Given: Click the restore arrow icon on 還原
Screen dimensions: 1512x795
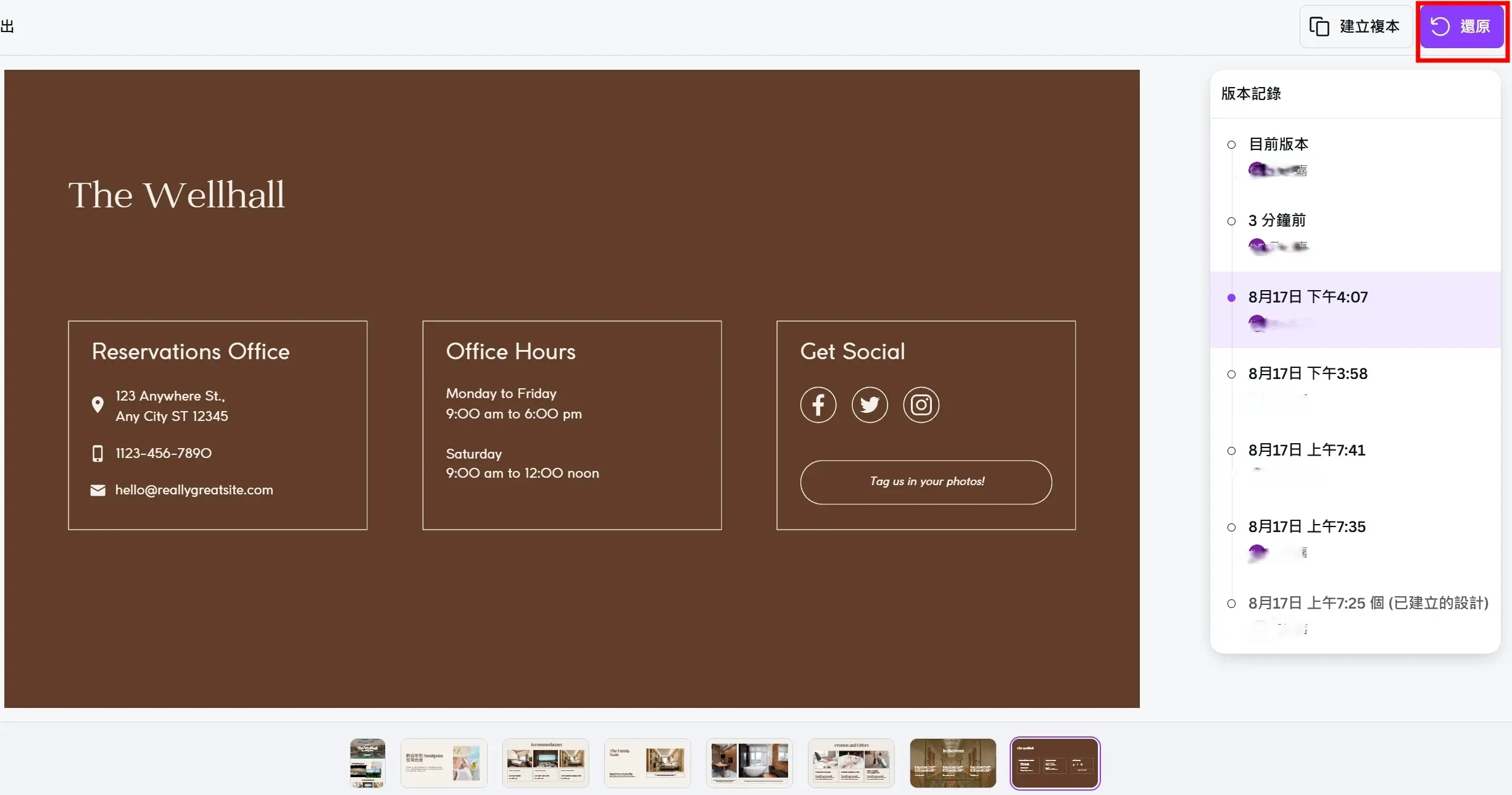Looking at the screenshot, I should 1440,27.
